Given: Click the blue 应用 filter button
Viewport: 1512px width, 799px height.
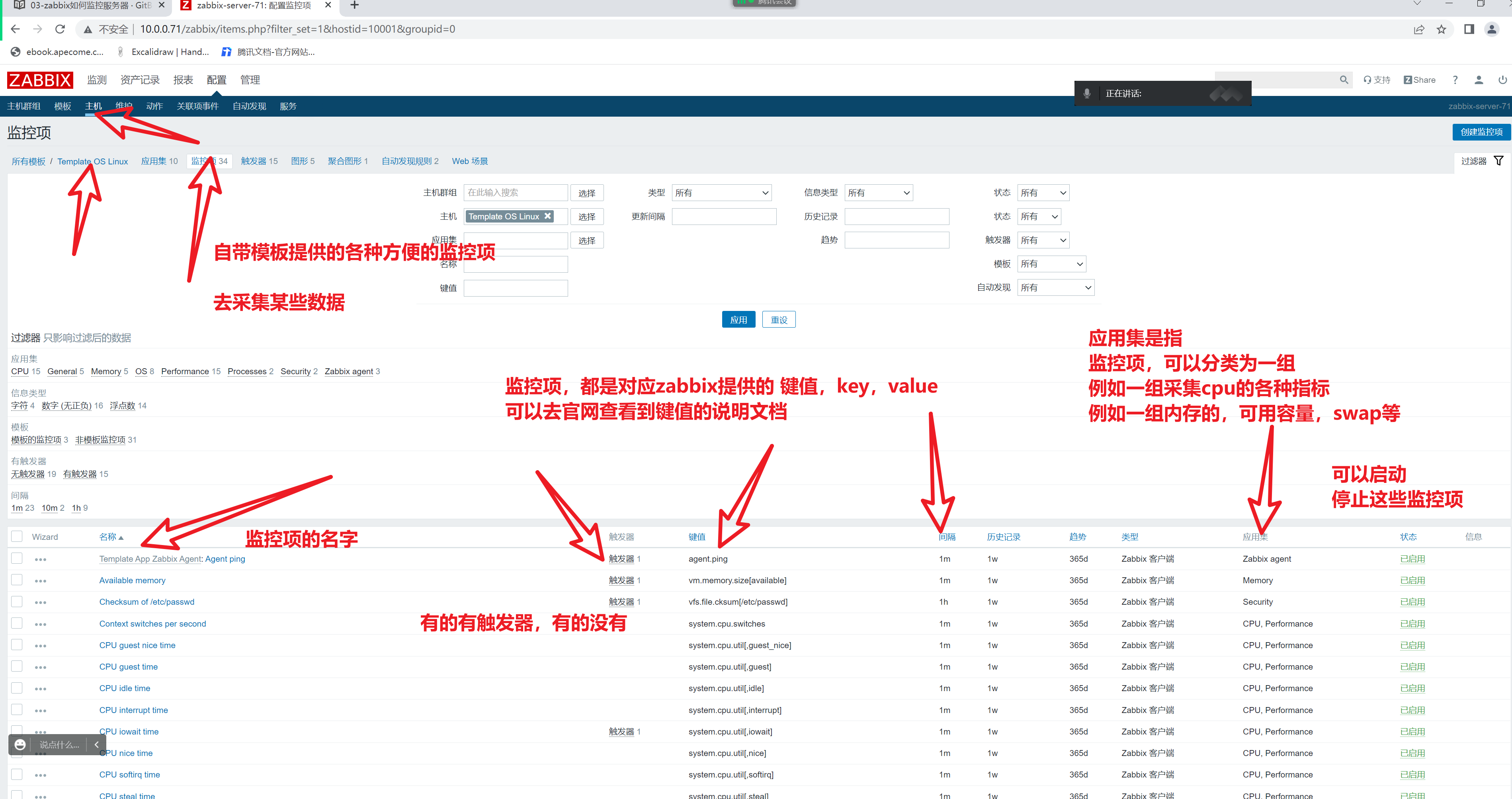Looking at the screenshot, I should pyautogui.click(x=738, y=319).
